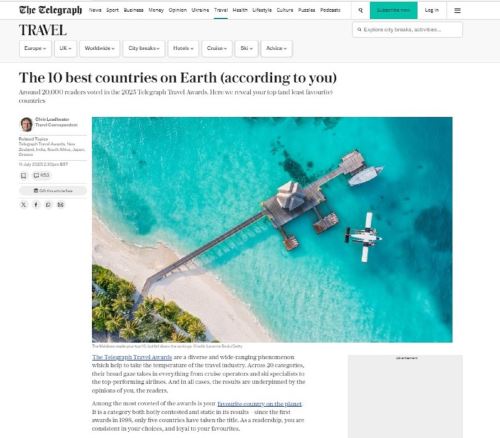
Task: Click the search magnifier icon in header
Action: coord(360,10)
